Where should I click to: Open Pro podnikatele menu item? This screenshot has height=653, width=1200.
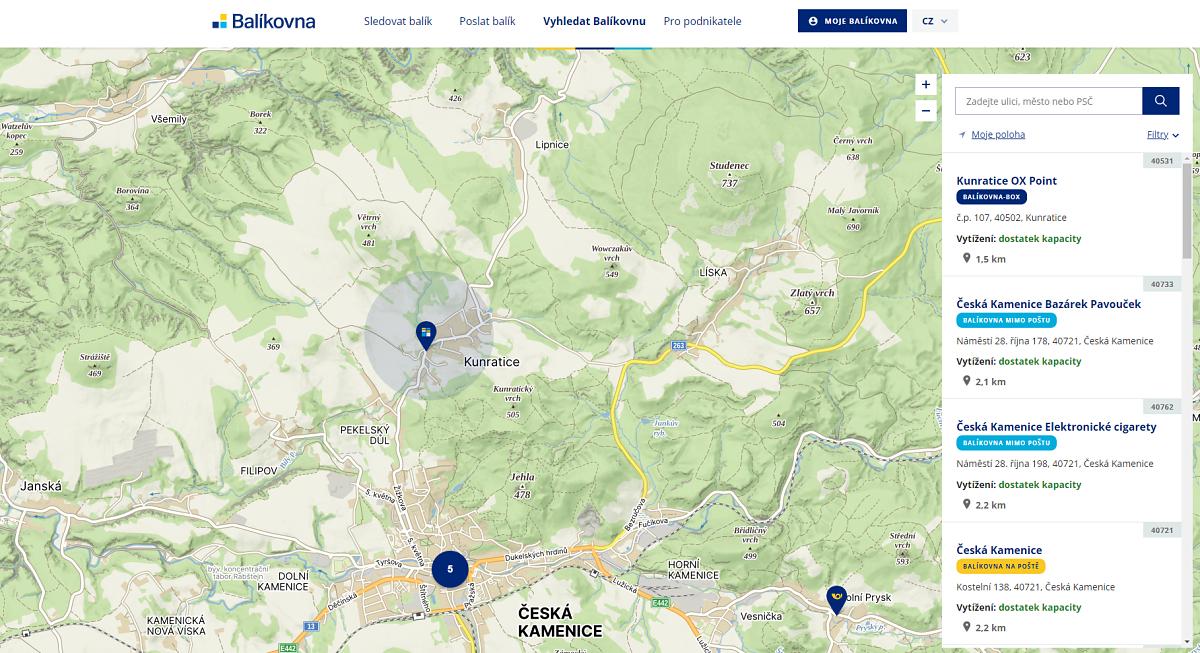tap(702, 21)
